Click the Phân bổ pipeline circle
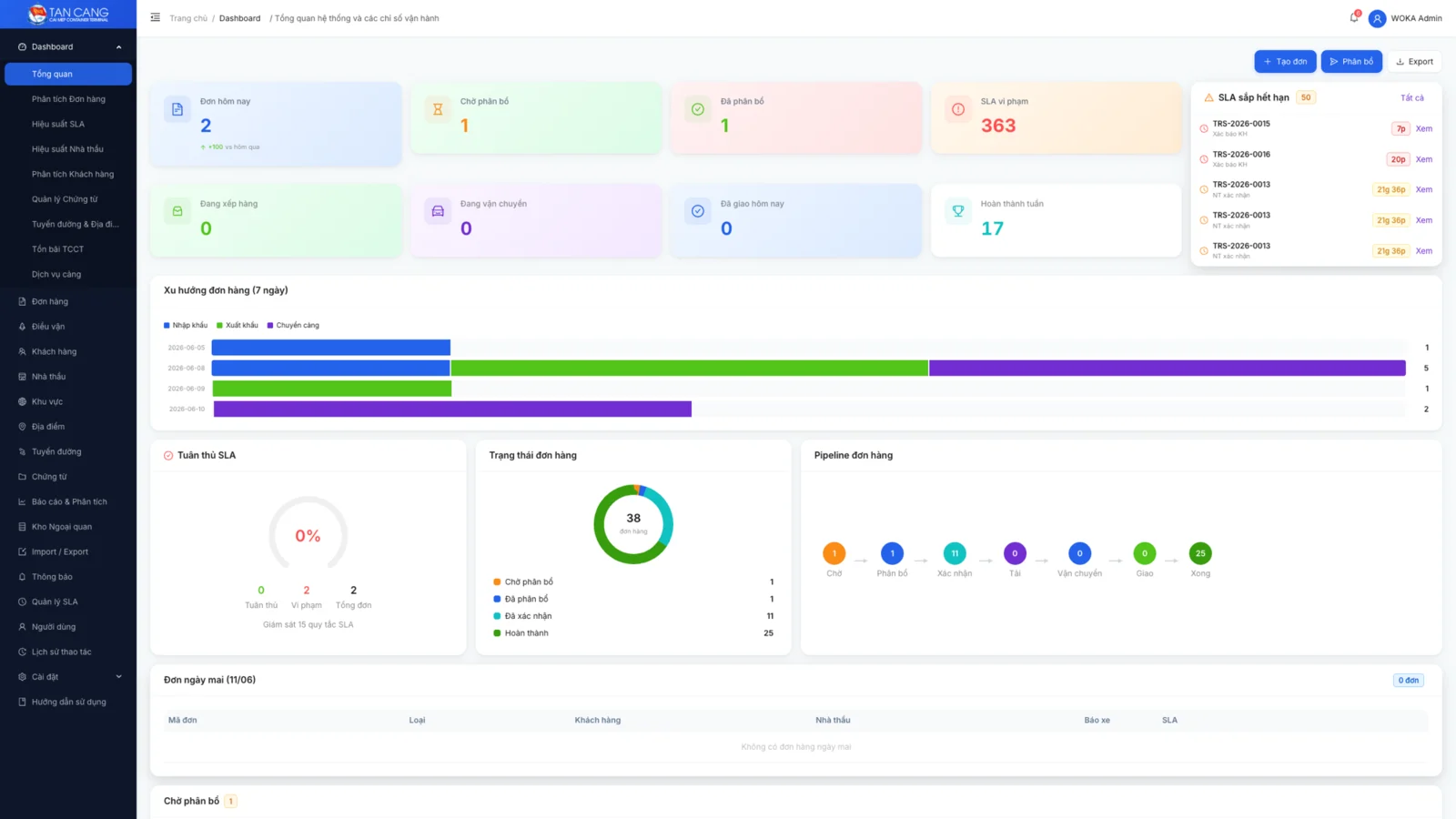This screenshot has width=1456, height=819. (892, 553)
